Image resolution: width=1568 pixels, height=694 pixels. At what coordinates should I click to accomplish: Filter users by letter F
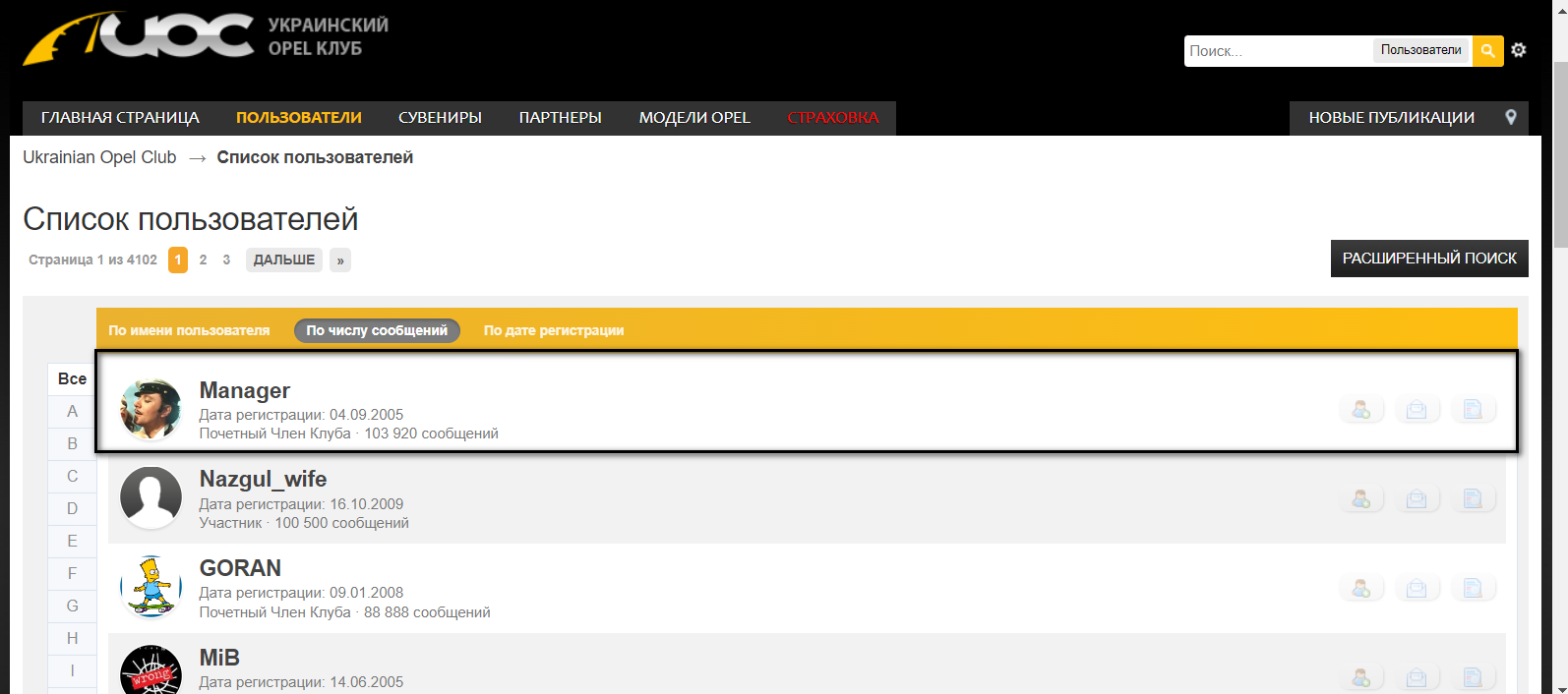(x=73, y=574)
